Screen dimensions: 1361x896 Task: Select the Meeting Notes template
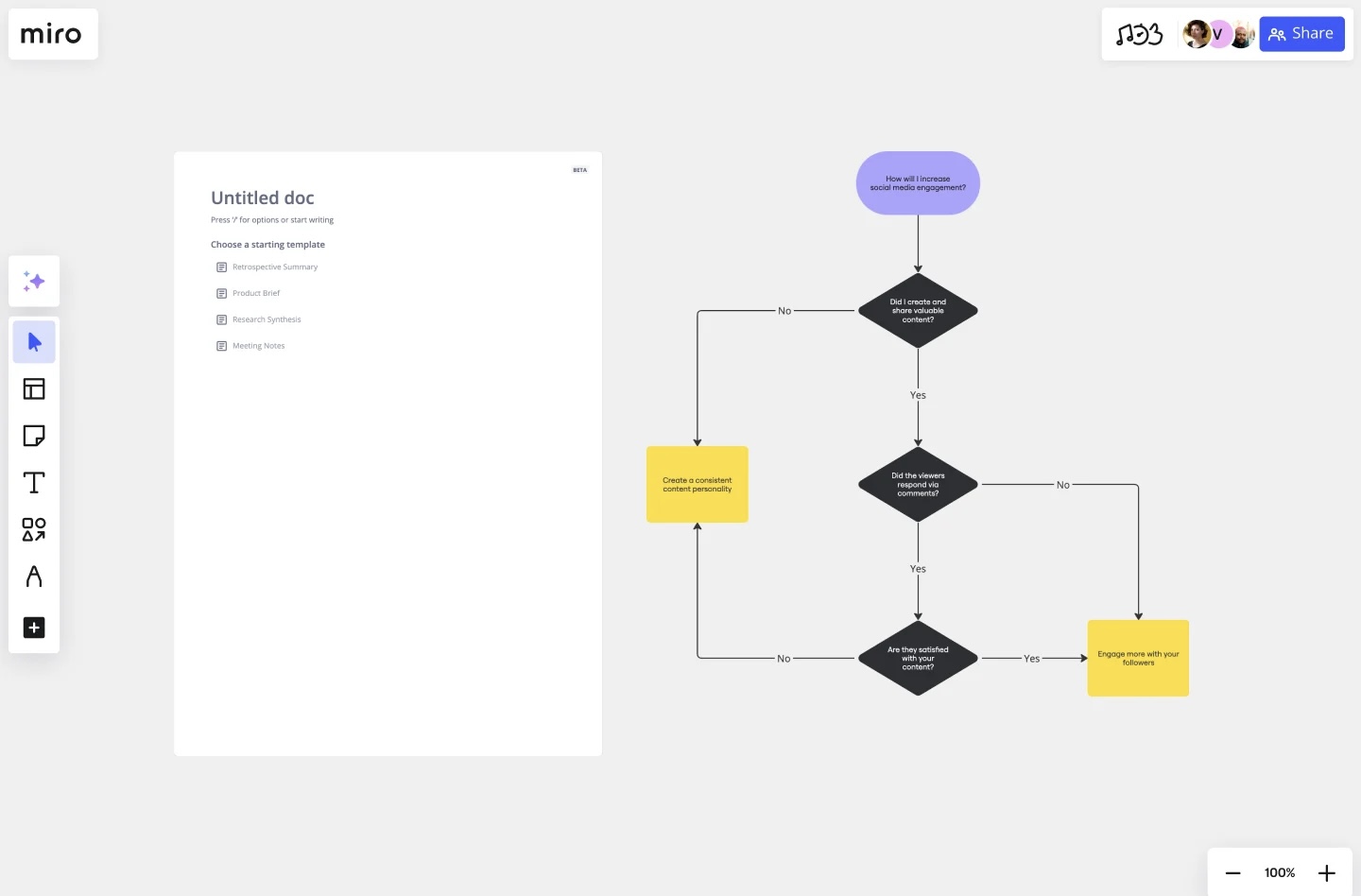pyautogui.click(x=258, y=345)
